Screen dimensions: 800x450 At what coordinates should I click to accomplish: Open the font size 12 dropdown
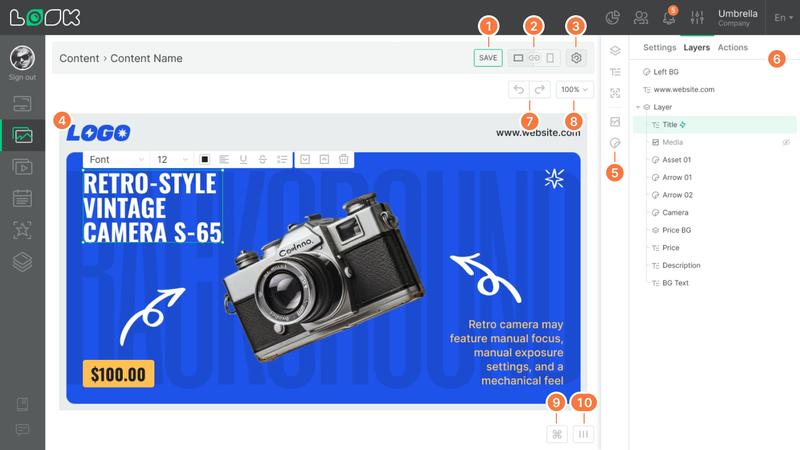(x=172, y=160)
